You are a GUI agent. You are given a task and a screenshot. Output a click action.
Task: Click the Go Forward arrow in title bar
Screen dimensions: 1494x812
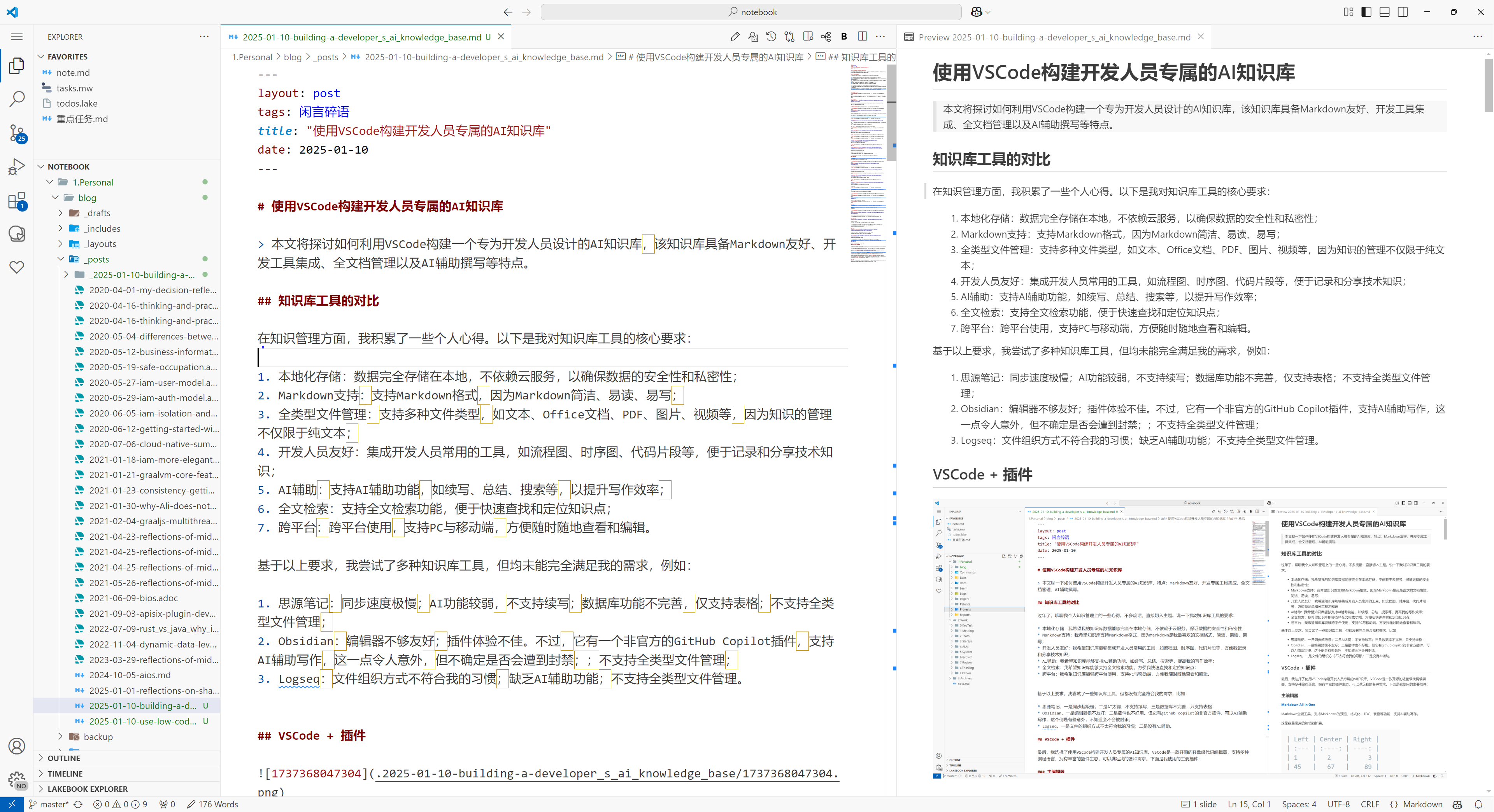pos(527,12)
